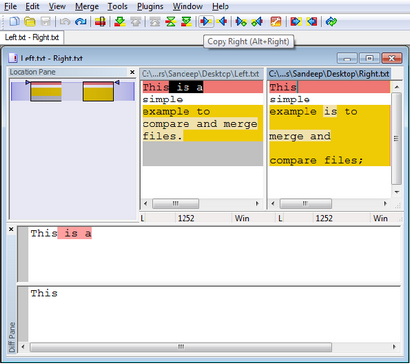Open the Merge menu

pos(87,6)
